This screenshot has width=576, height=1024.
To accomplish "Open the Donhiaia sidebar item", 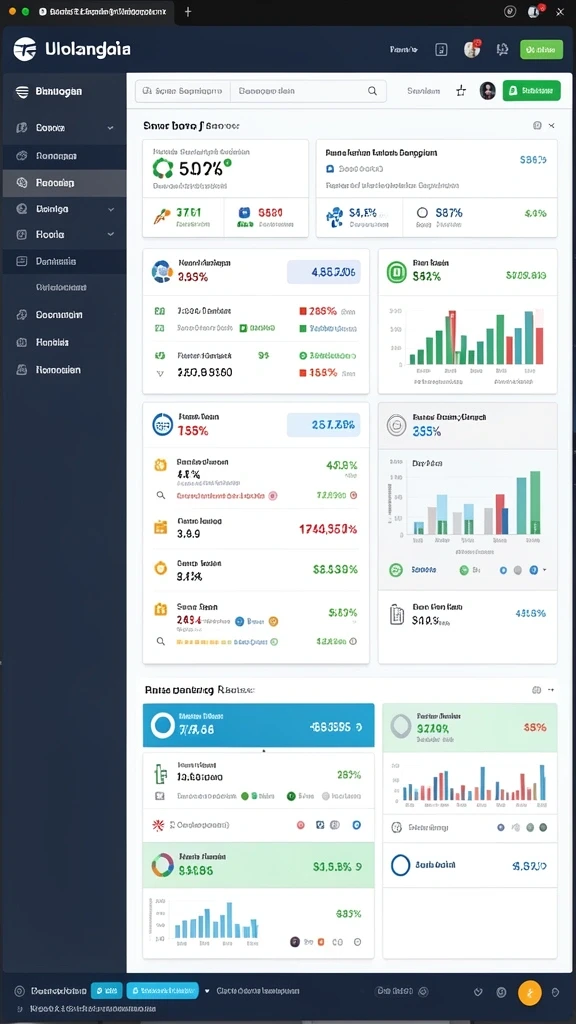I will (63, 261).
